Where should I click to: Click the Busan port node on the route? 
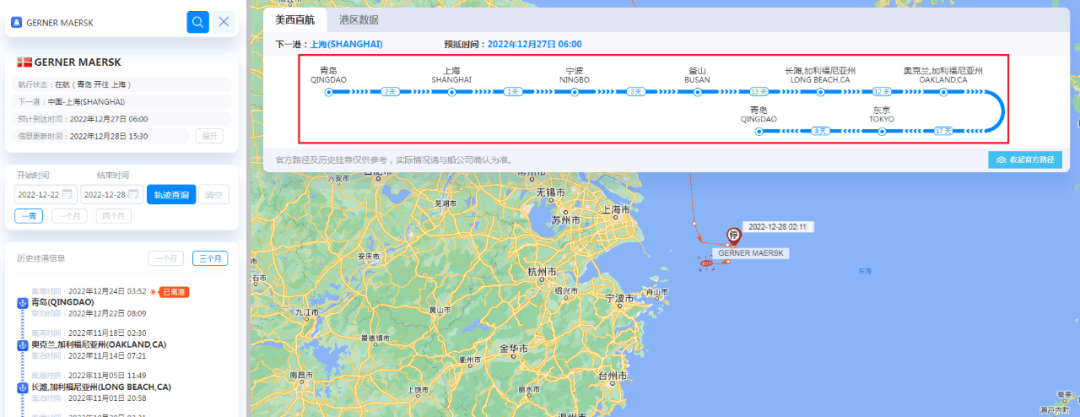tap(697, 92)
